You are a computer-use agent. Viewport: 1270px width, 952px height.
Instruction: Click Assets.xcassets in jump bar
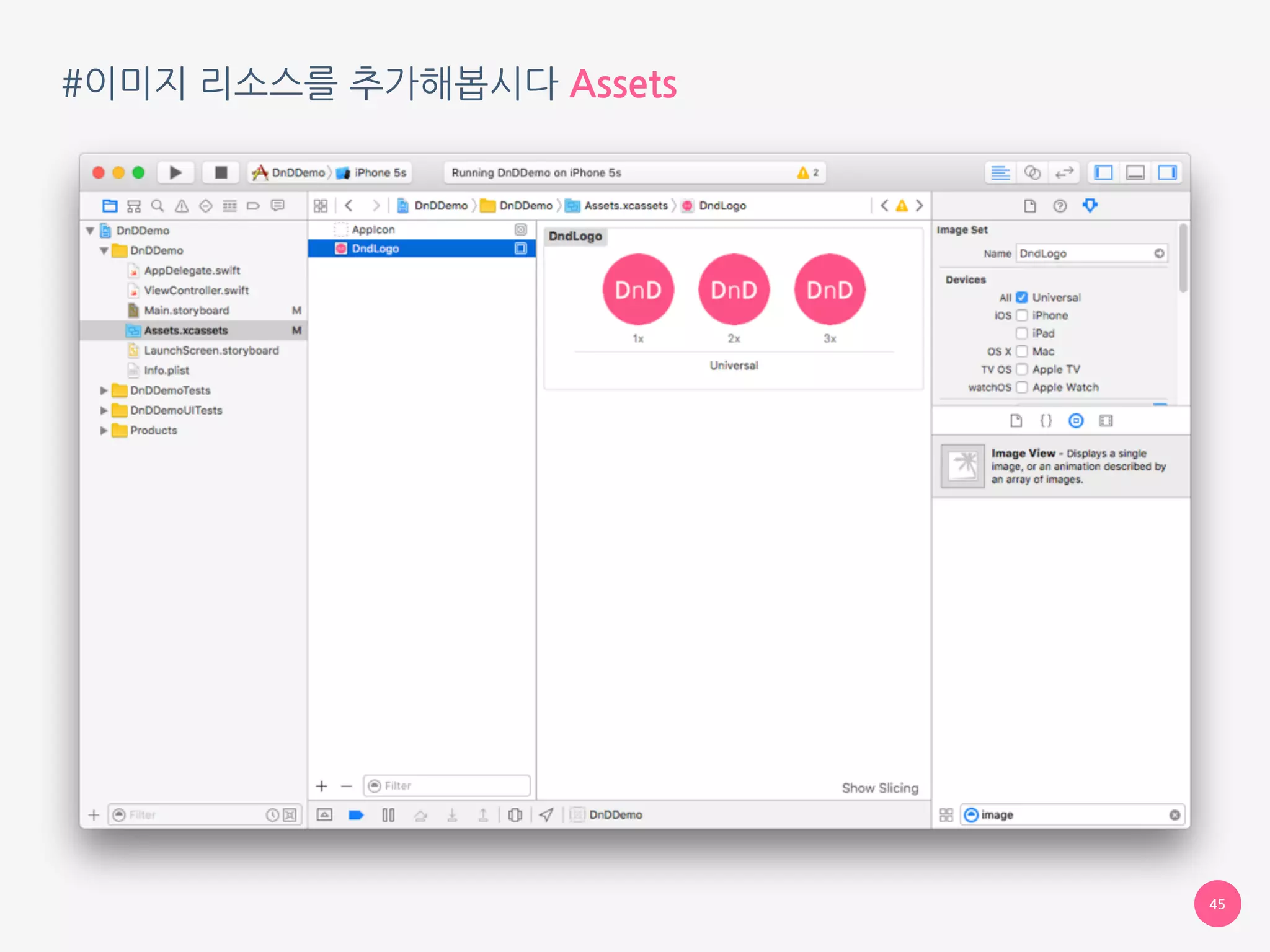(617, 206)
